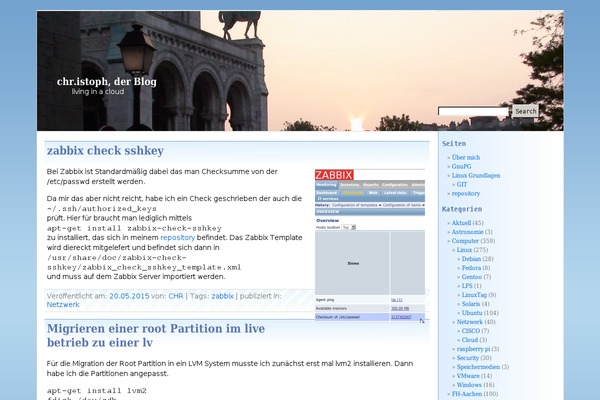600x400 pixels.
Task: Select the 'Astronomie' category
Action: click(468, 232)
